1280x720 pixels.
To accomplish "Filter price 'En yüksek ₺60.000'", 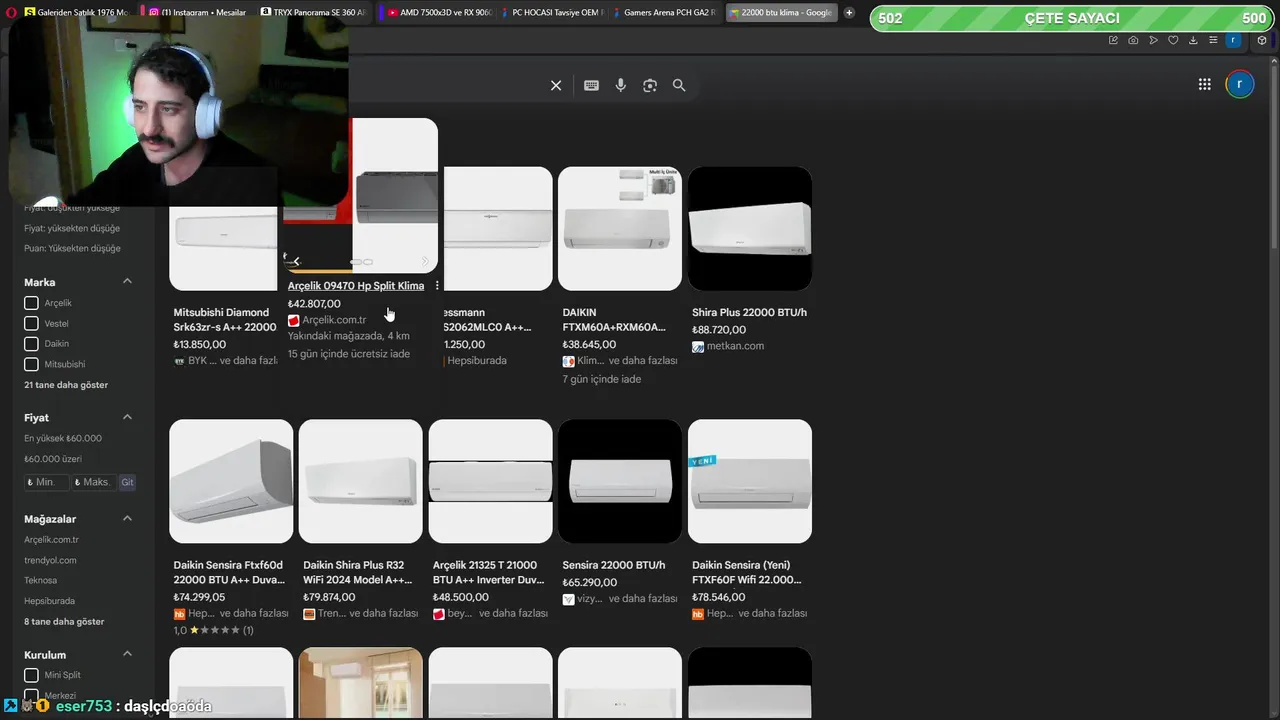I will coord(63,438).
